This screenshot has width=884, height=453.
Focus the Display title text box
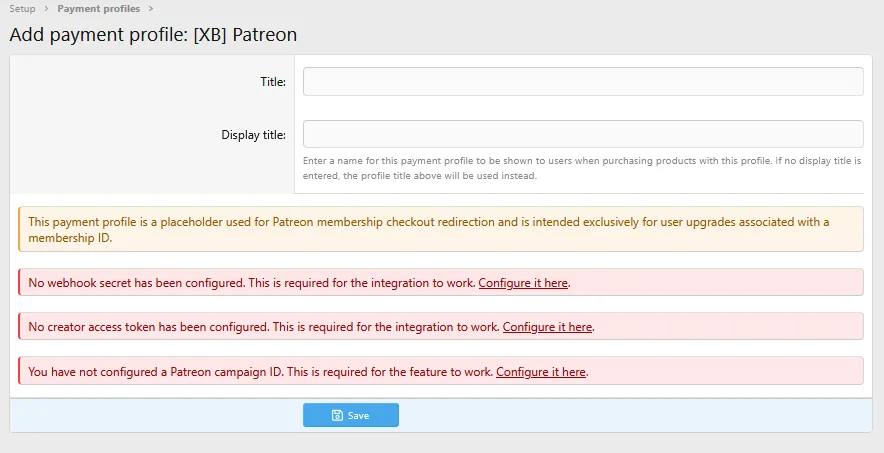point(583,134)
